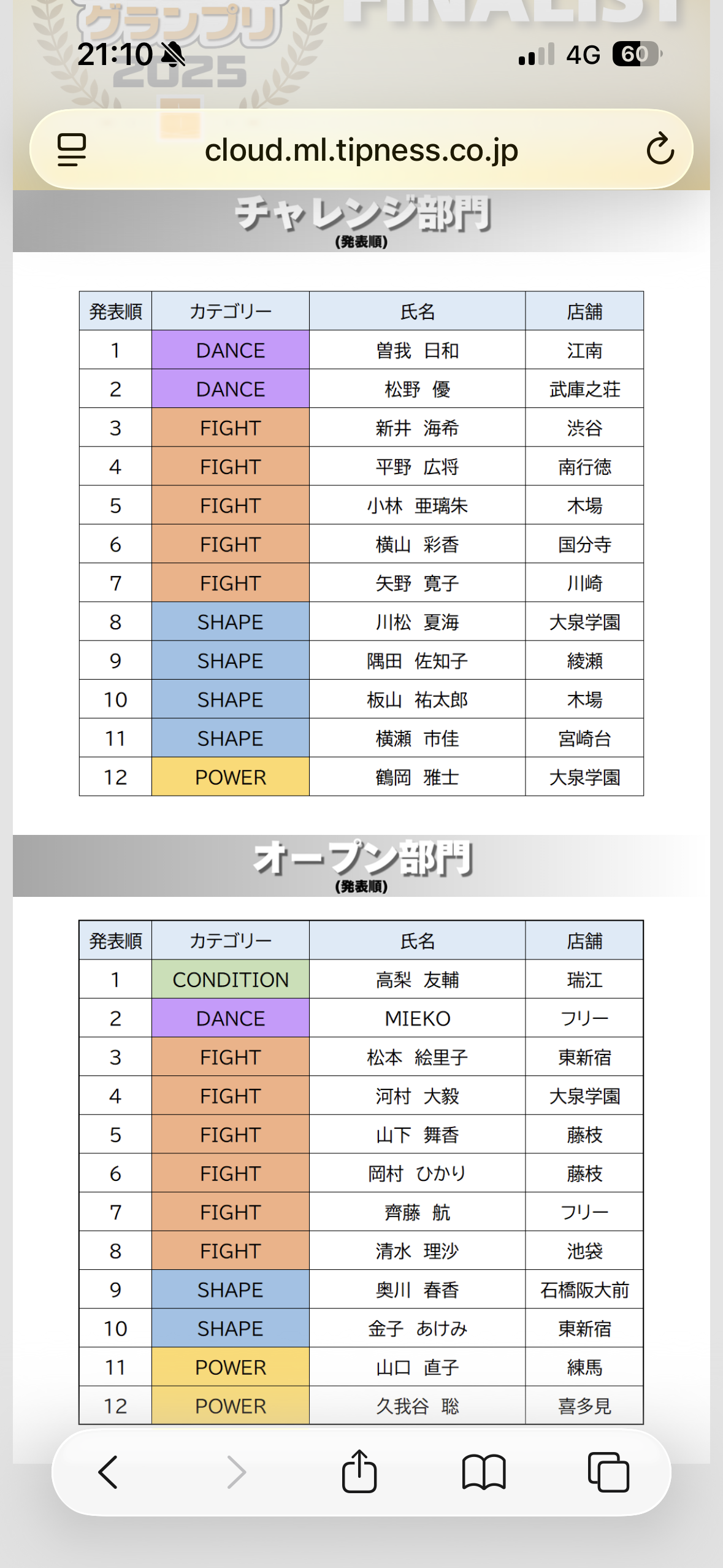Tap the silent mode bell icon
Screen dimensions: 723x1568
173,55
